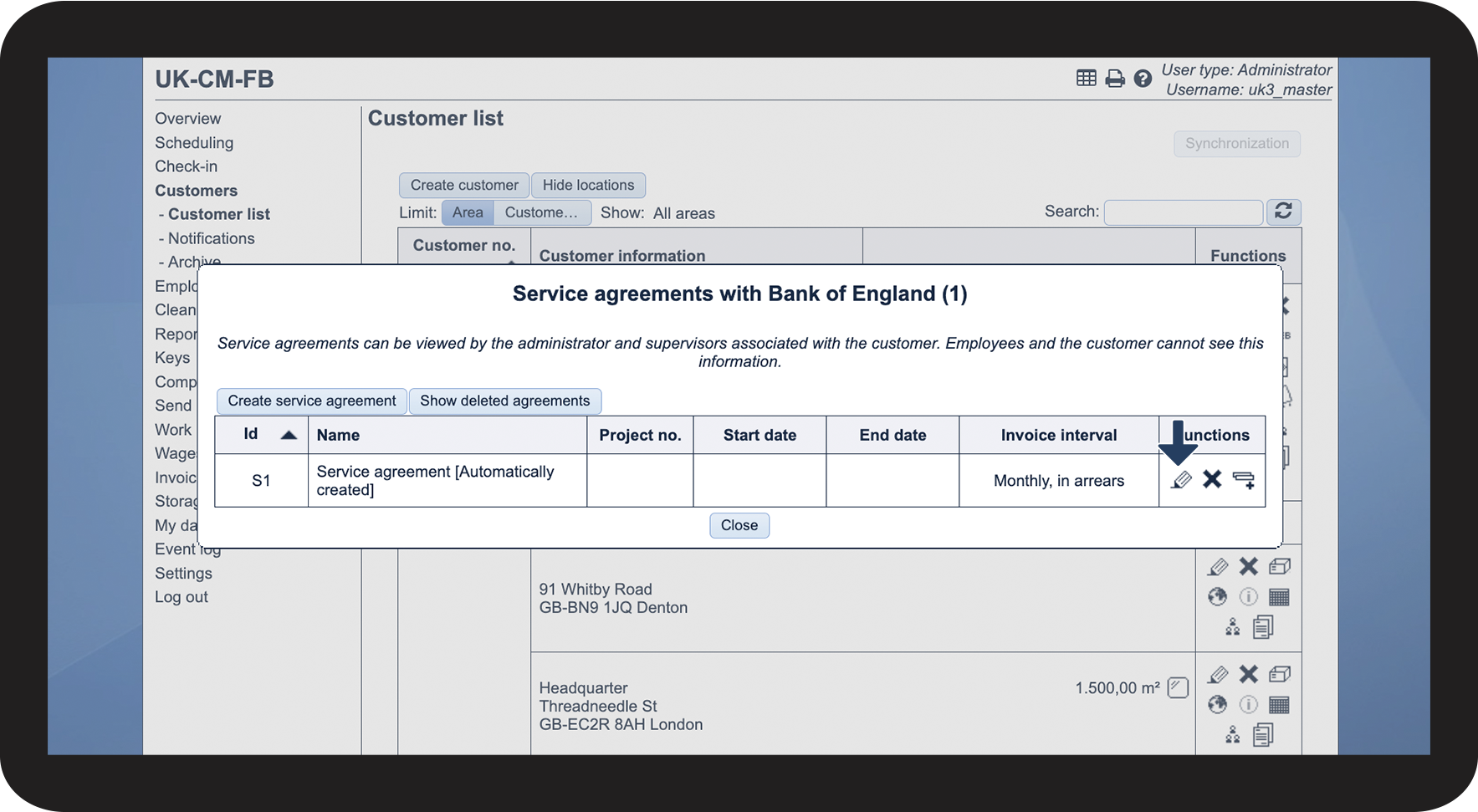The width and height of the screenshot is (1478, 812).
Task: Click the area size icon beside 1.500,00 m²
Action: coord(1178,688)
